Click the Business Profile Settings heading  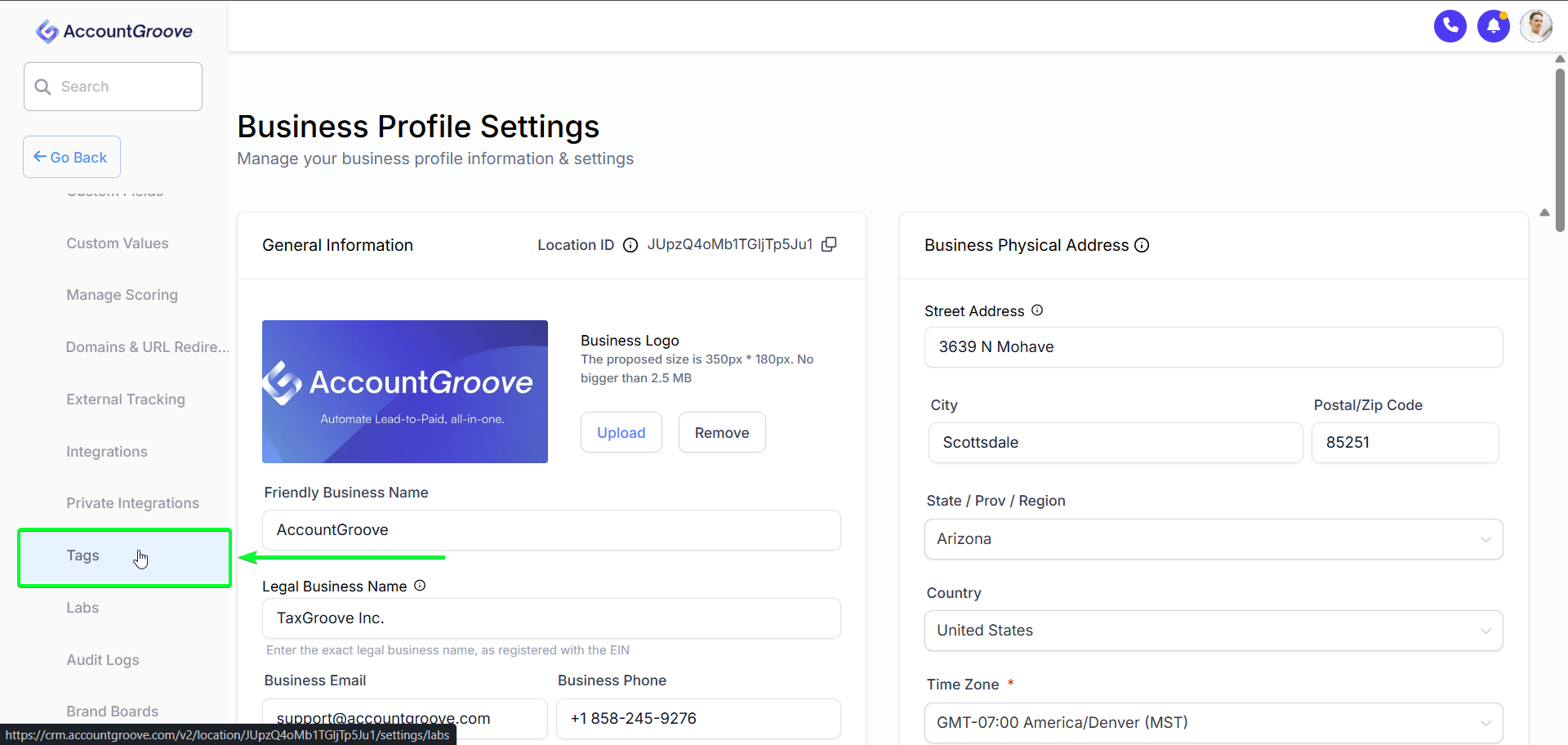coord(418,127)
